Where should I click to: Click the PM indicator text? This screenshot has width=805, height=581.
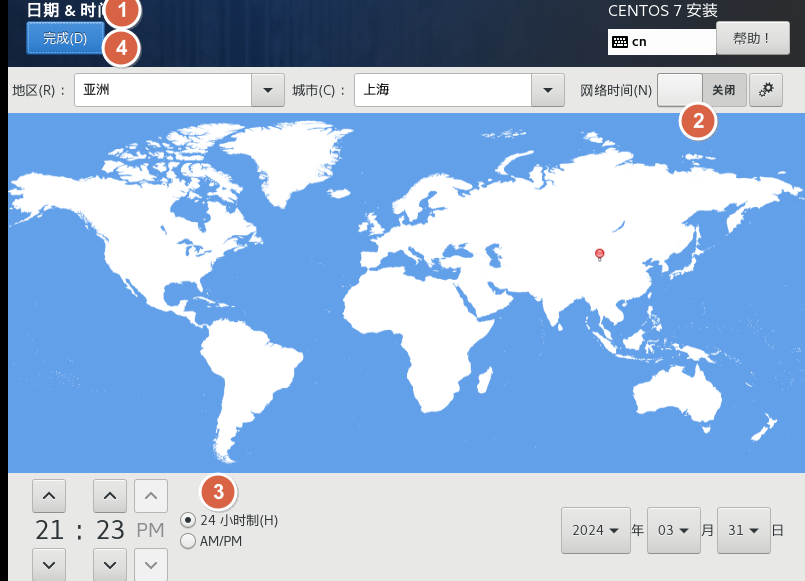[x=150, y=530]
